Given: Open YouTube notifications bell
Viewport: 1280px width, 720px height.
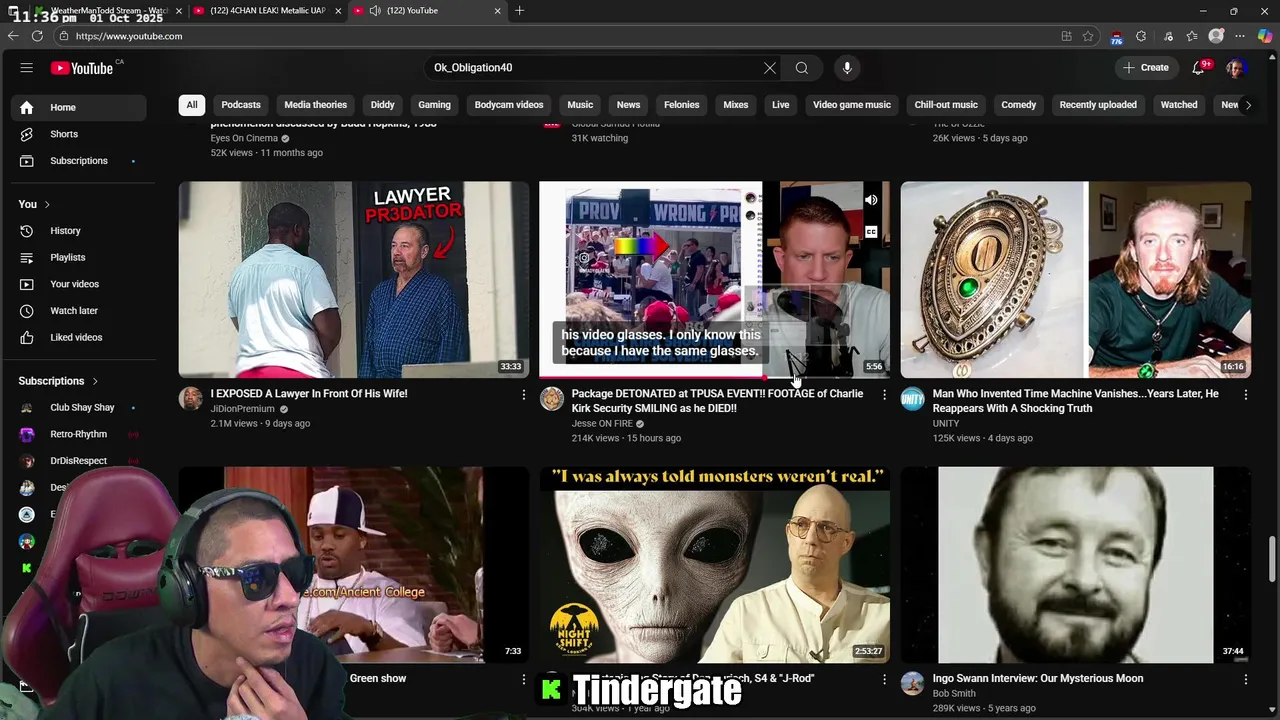Looking at the screenshot, I should [1198, 68].
